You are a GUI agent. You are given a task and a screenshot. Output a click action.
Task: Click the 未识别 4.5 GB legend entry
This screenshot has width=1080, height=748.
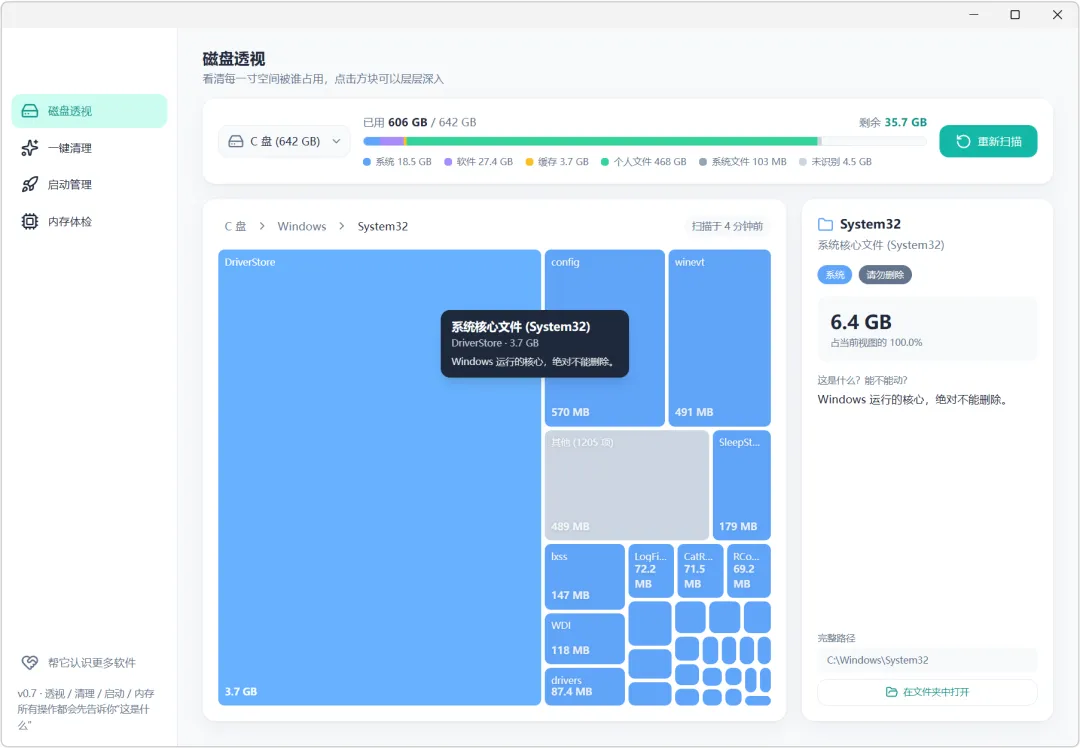point(835,162)
